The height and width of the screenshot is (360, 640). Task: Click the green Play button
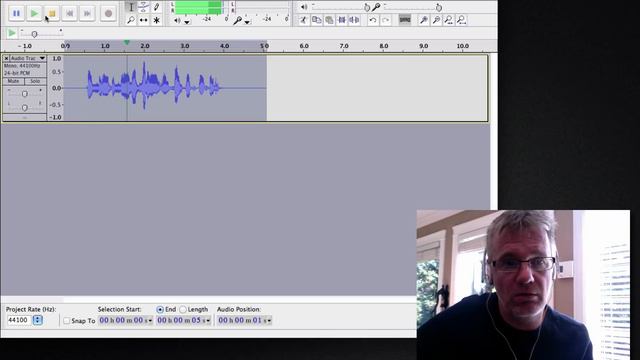[x=34, y=13]
